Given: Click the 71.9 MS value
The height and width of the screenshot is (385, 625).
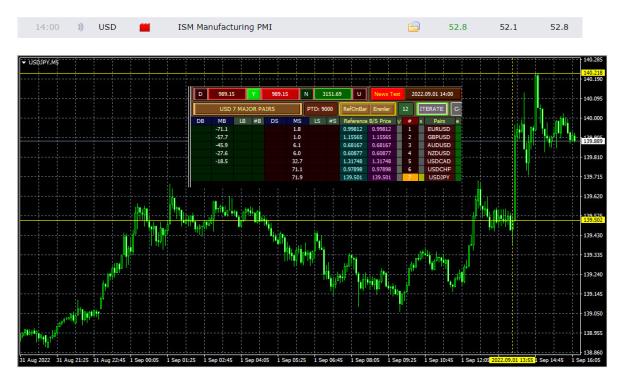Looking at the screenshot, I should [x=297, y=177].
